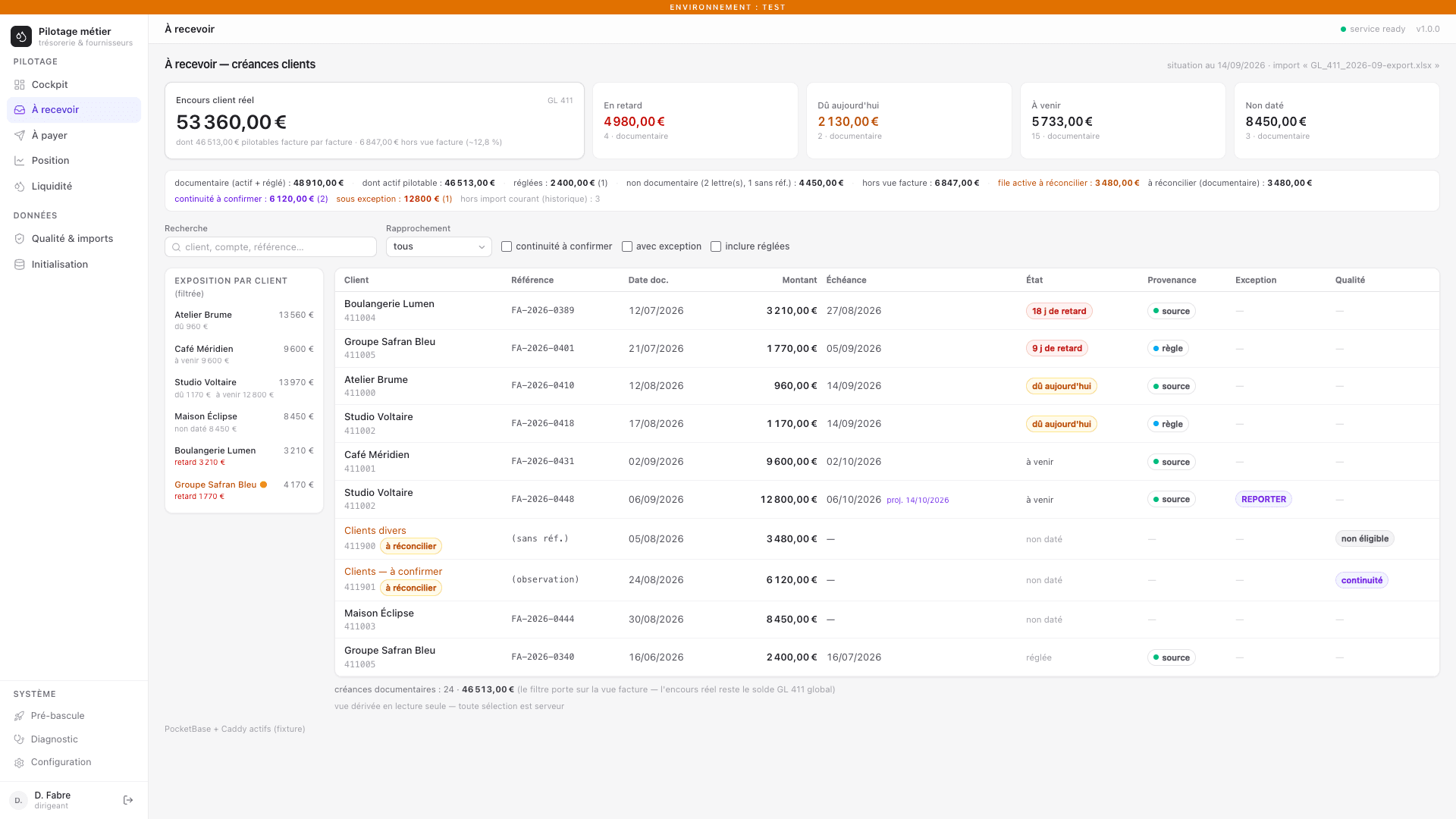
Task: Click the sous exception 12 800 € summary
Action: [394, 199]
